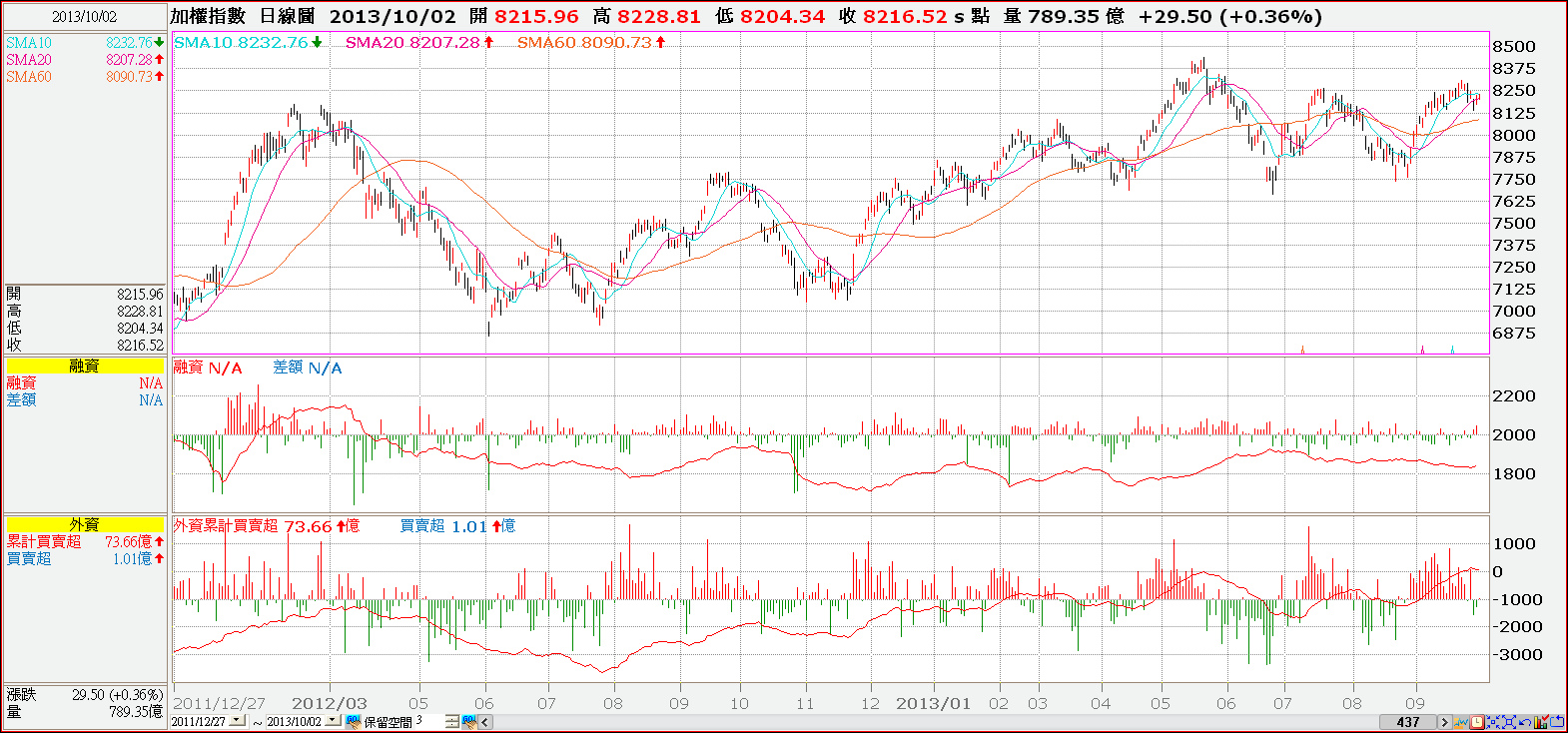The width and height of the screenshot is (1568, 733).
Task: Click the 日線圖 chart type label
Action: [x=287, y=16]
